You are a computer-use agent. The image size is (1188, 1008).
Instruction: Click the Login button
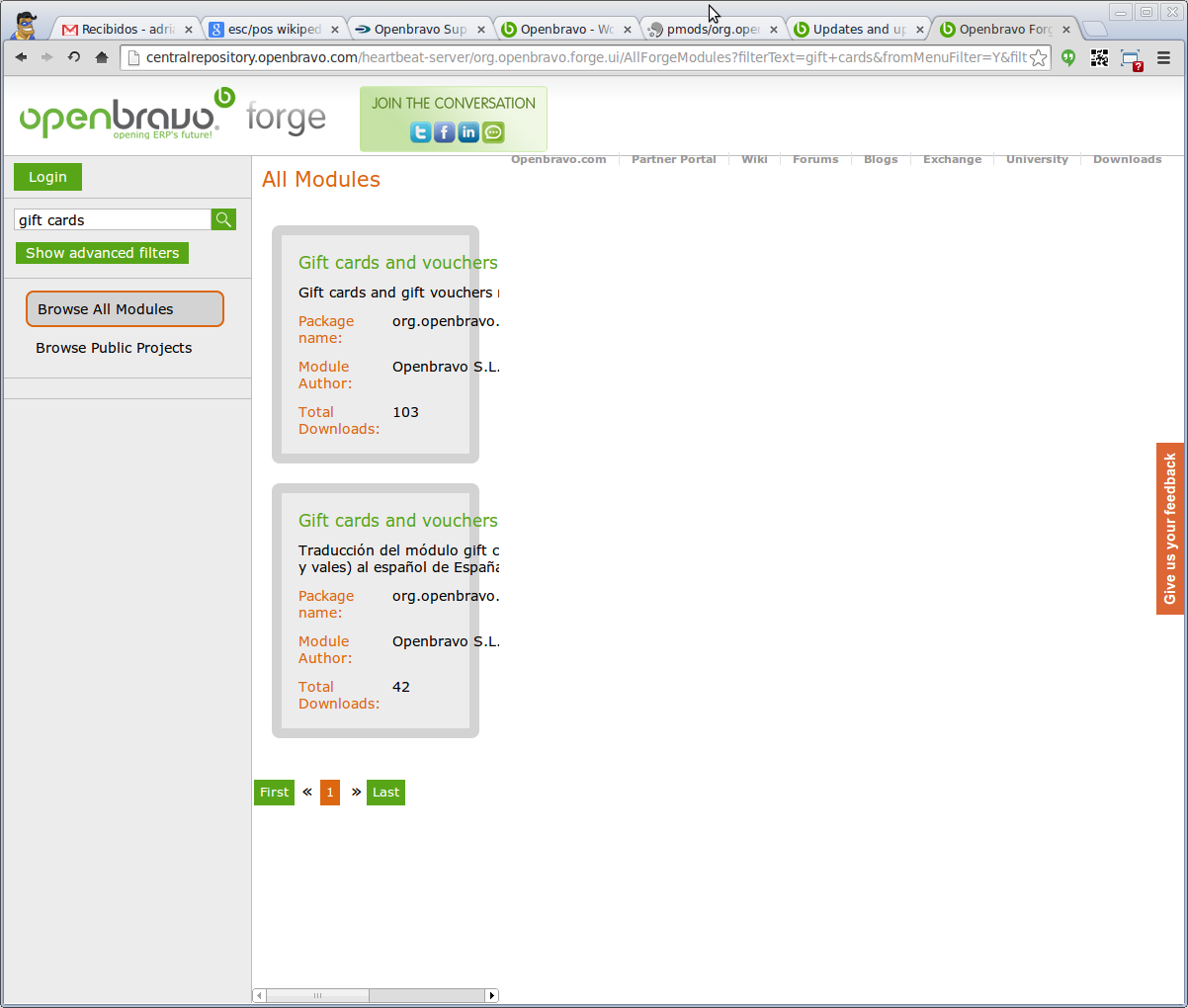47,177
